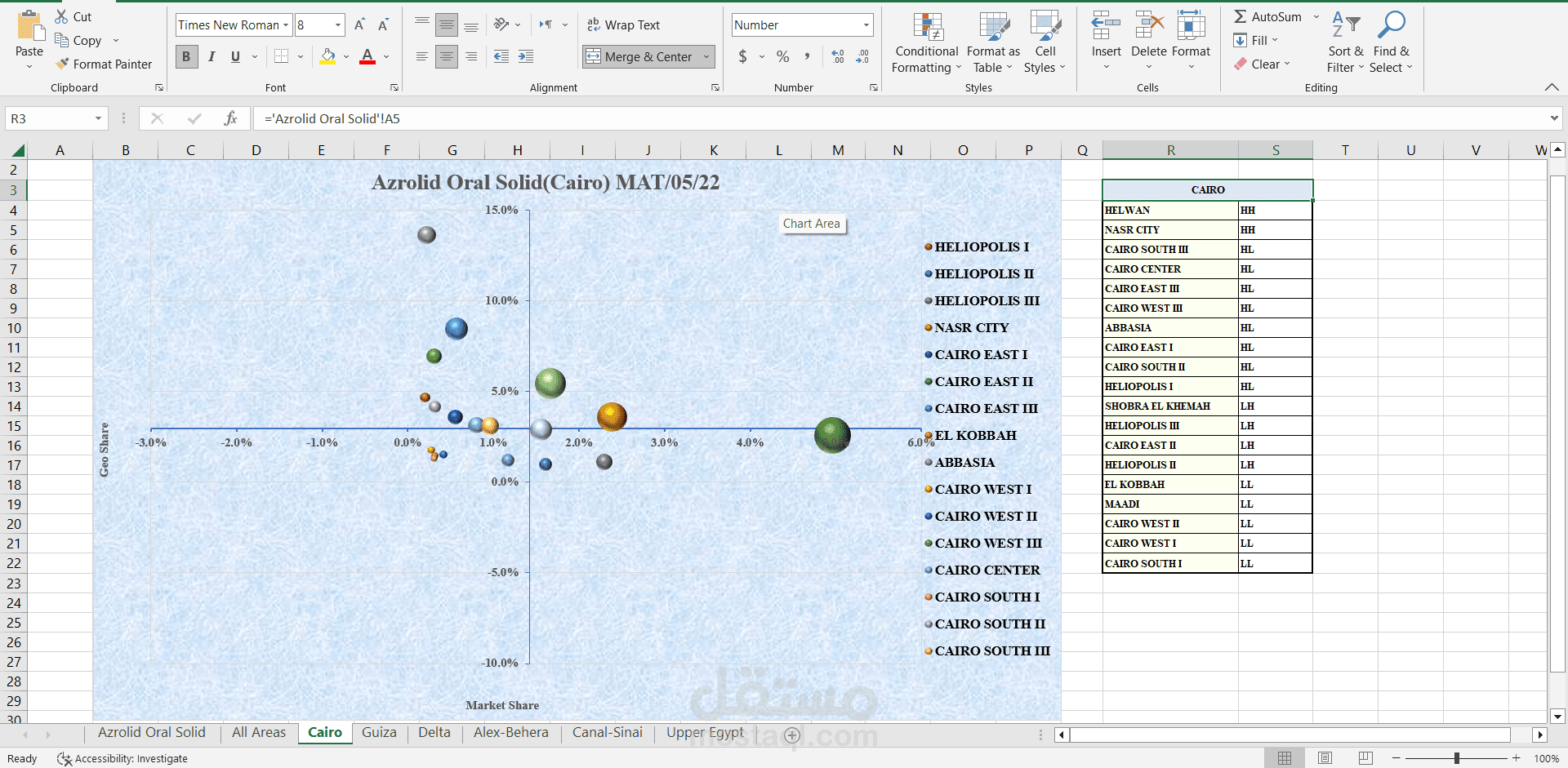
Task: Add a new sheet with plus icon
Action: pyautogui.click(x=791, y=735)
